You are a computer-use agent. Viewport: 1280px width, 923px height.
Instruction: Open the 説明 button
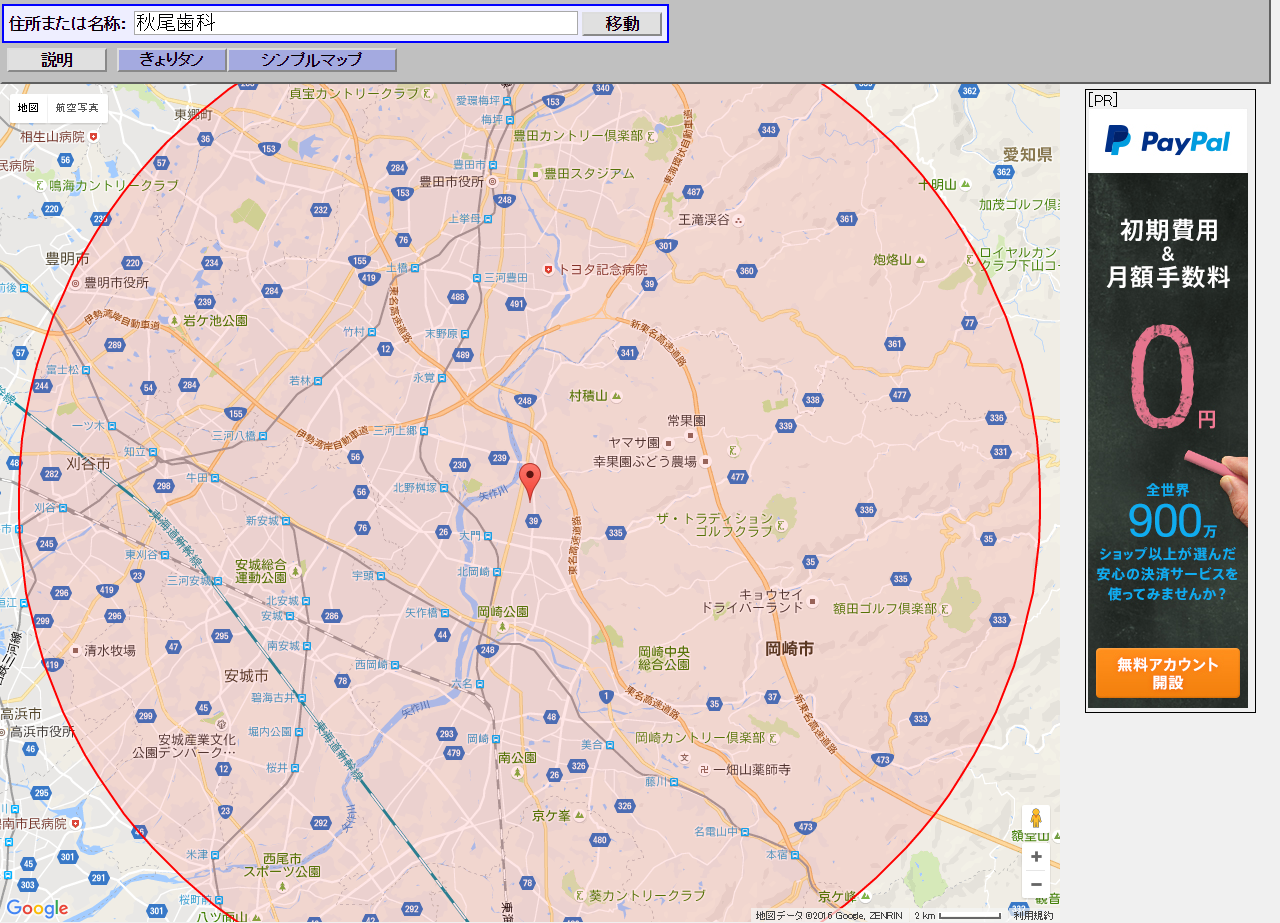tap(57, 60)
